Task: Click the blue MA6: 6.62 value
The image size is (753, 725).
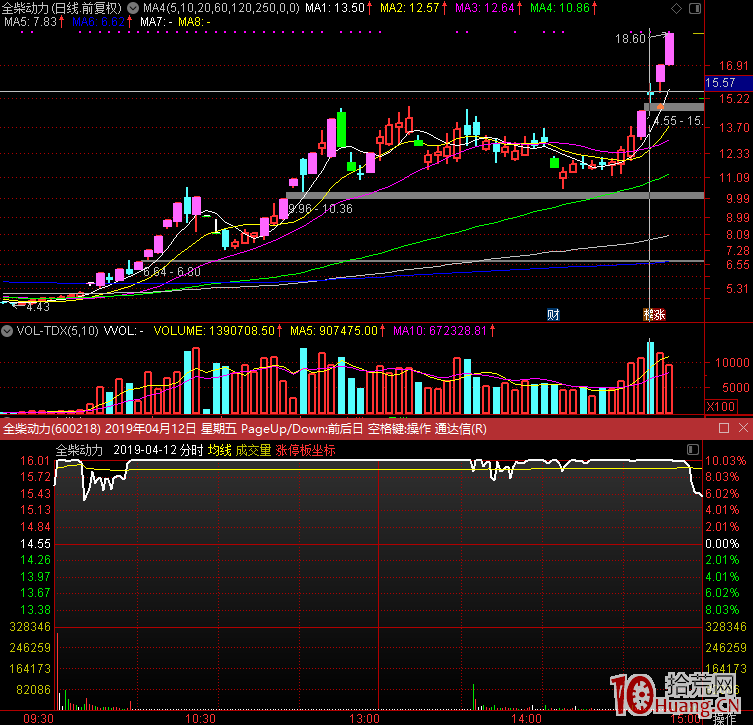Action: (98, 22)
